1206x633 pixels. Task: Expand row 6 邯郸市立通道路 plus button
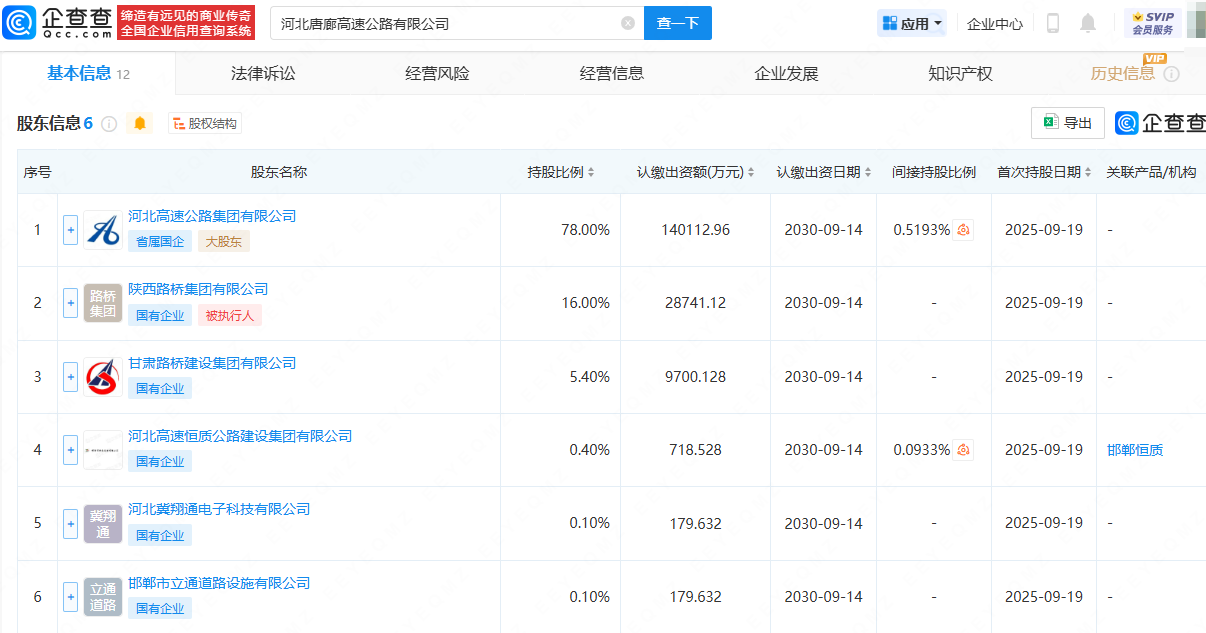click(70, 596)
